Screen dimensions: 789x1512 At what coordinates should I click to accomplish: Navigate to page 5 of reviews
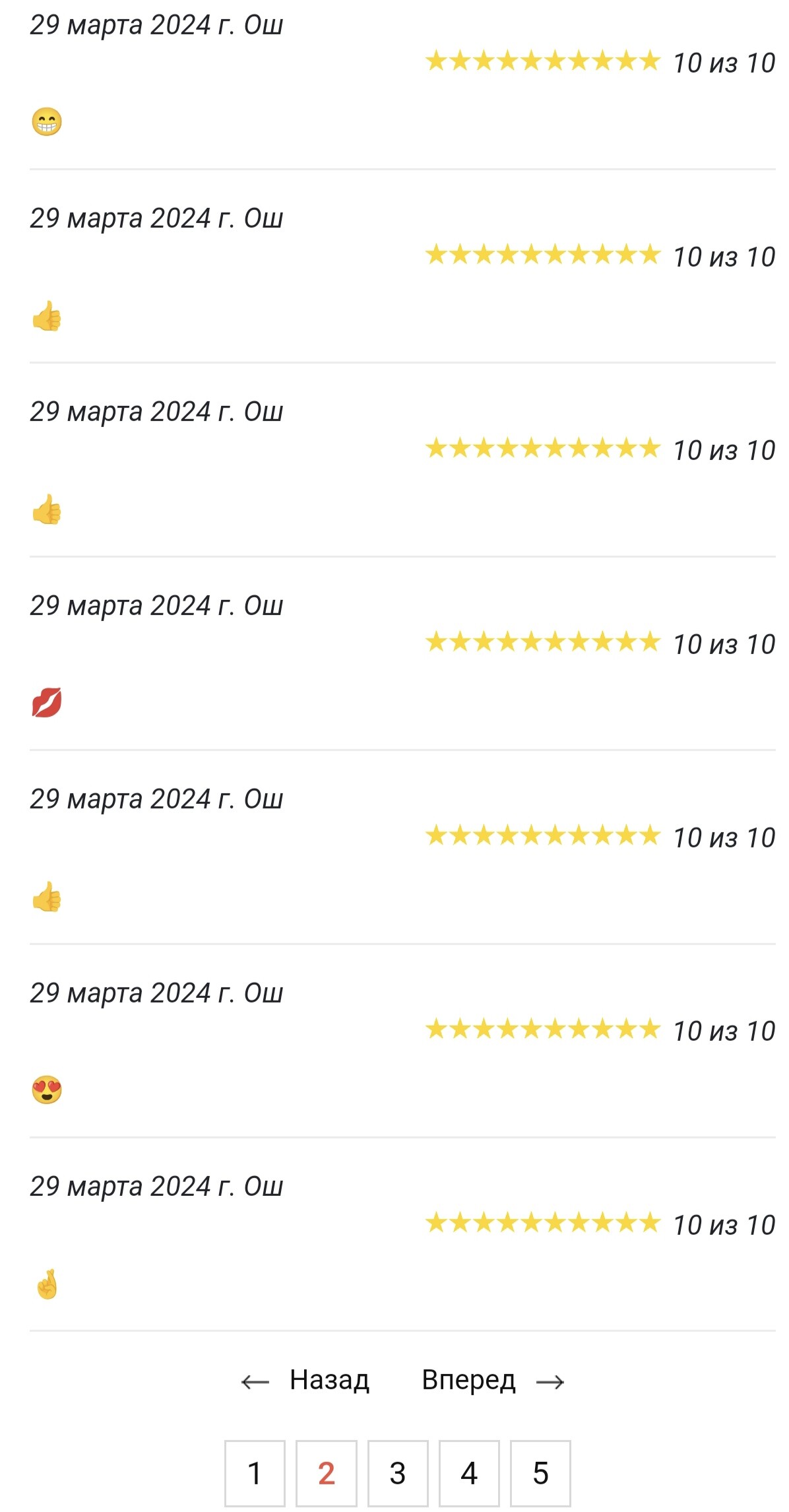tap(541, 1473)
